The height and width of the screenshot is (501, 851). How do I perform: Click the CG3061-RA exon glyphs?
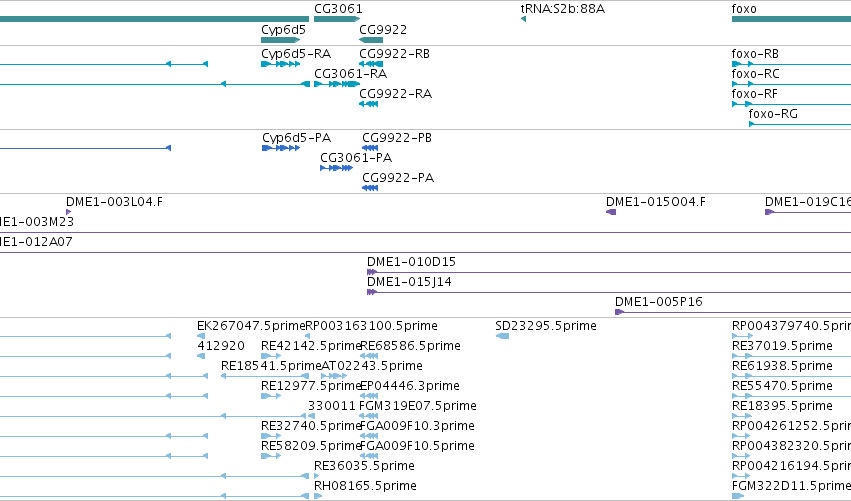[x=337, y=84]
